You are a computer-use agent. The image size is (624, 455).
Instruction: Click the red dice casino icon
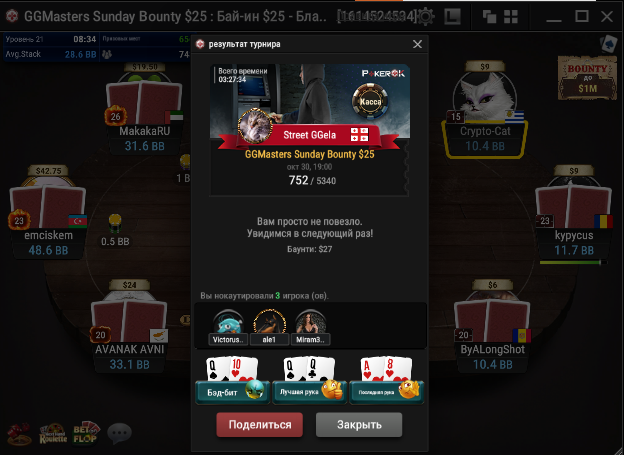pyautogui.click(x=20, y=434)
